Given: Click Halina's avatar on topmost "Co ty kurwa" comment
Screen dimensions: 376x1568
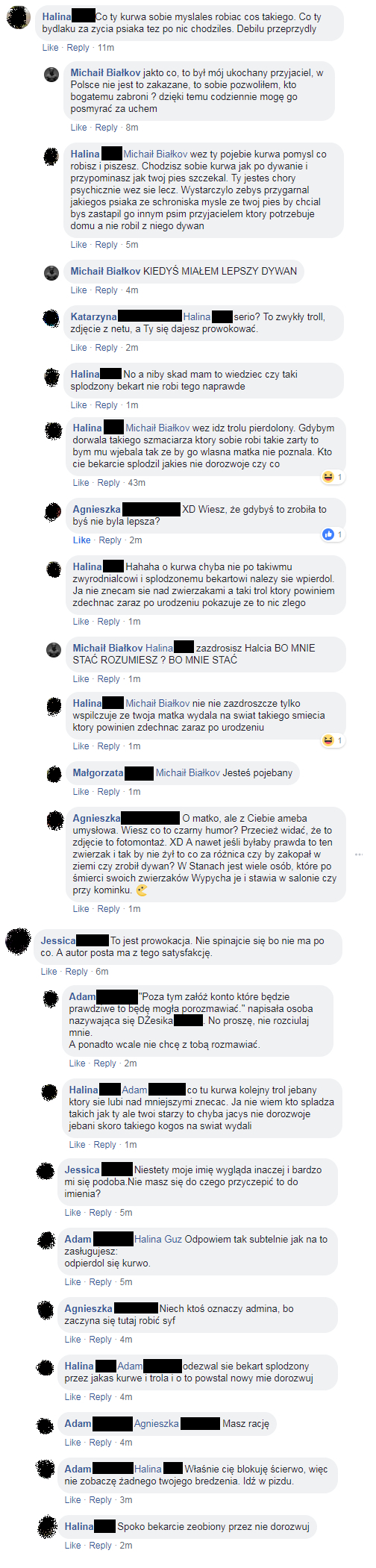Looking at the screenshot, I should pos(18,17).
